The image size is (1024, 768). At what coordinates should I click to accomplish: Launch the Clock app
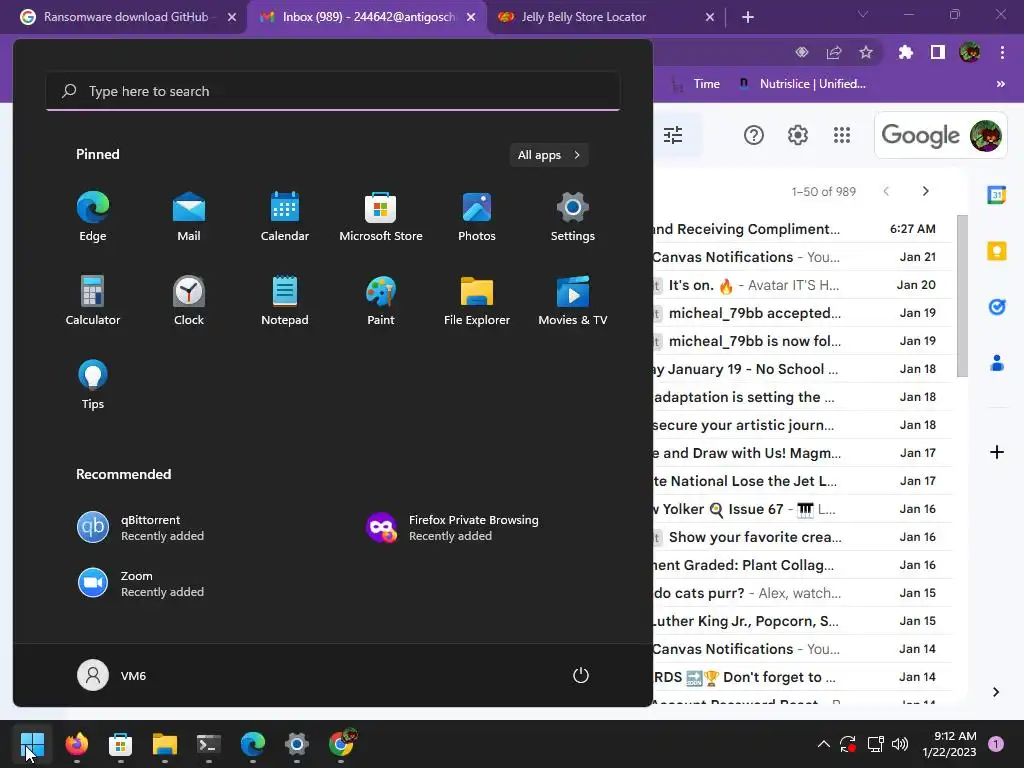(x=189, y=300)
